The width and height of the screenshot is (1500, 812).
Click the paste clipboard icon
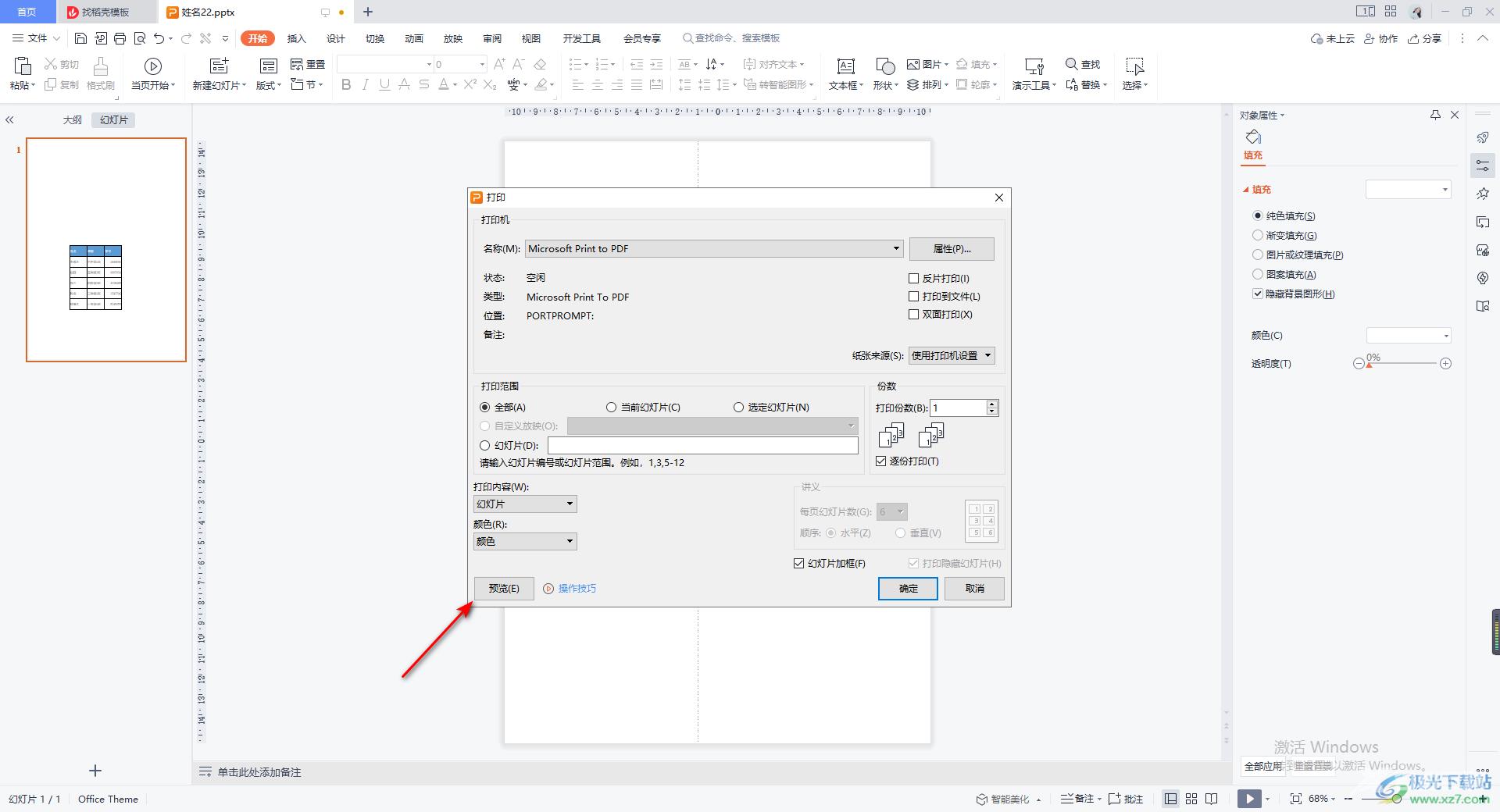pyautogui.click(x=23, y=66)
